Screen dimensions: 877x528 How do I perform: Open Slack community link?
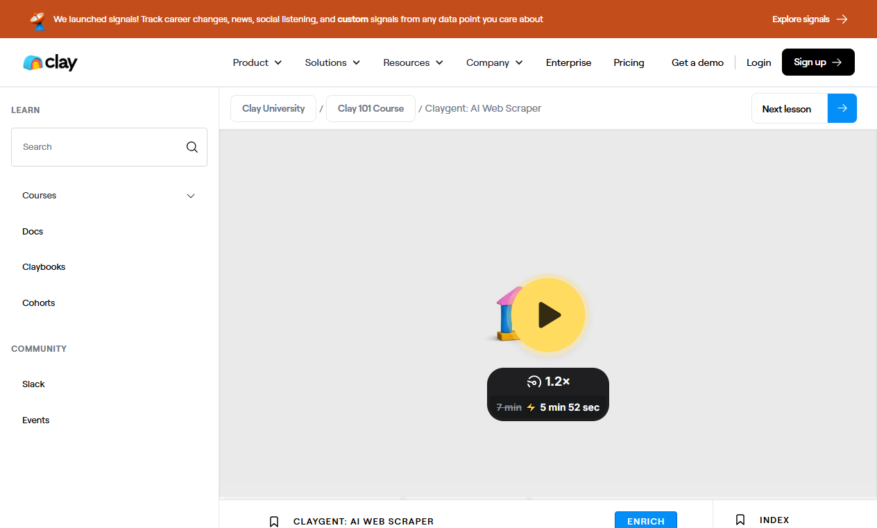[34, 384]
